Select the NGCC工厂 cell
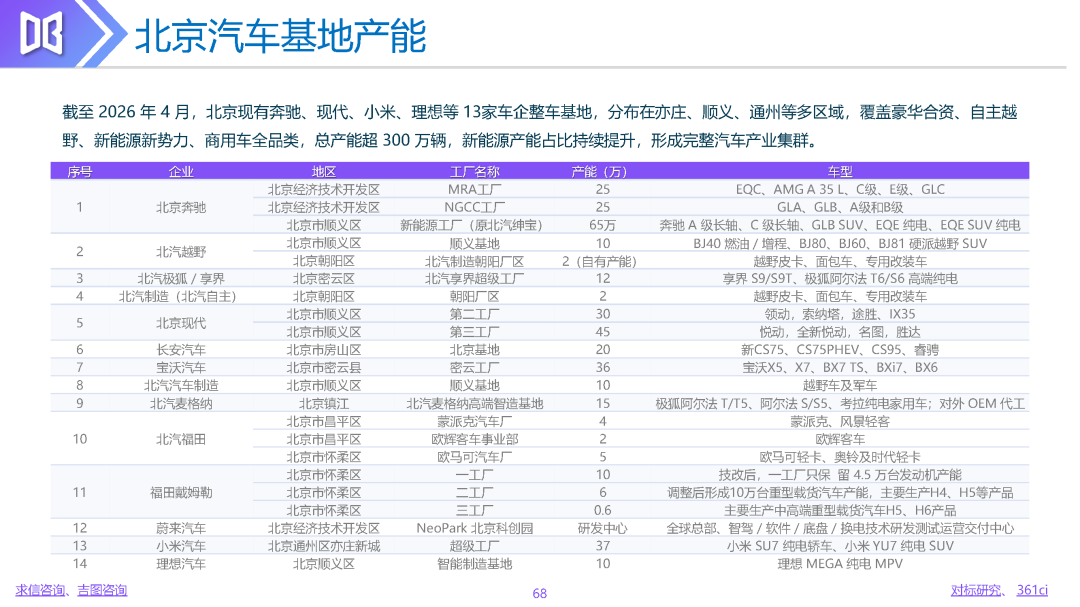The width and height of the screenshot is (1080, 607). 475,207
